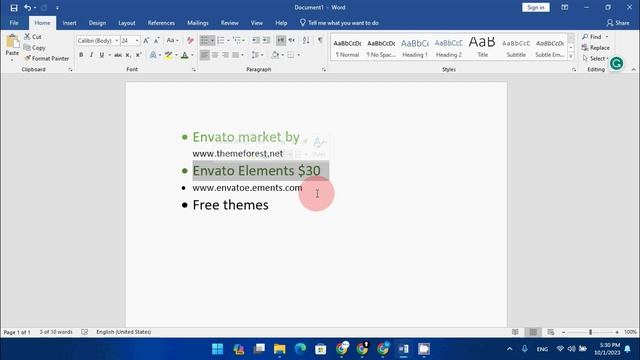Viewport: 640px width, 360px height.
Task: Open the borders dropdown
Action: click(x=299, y=55)
